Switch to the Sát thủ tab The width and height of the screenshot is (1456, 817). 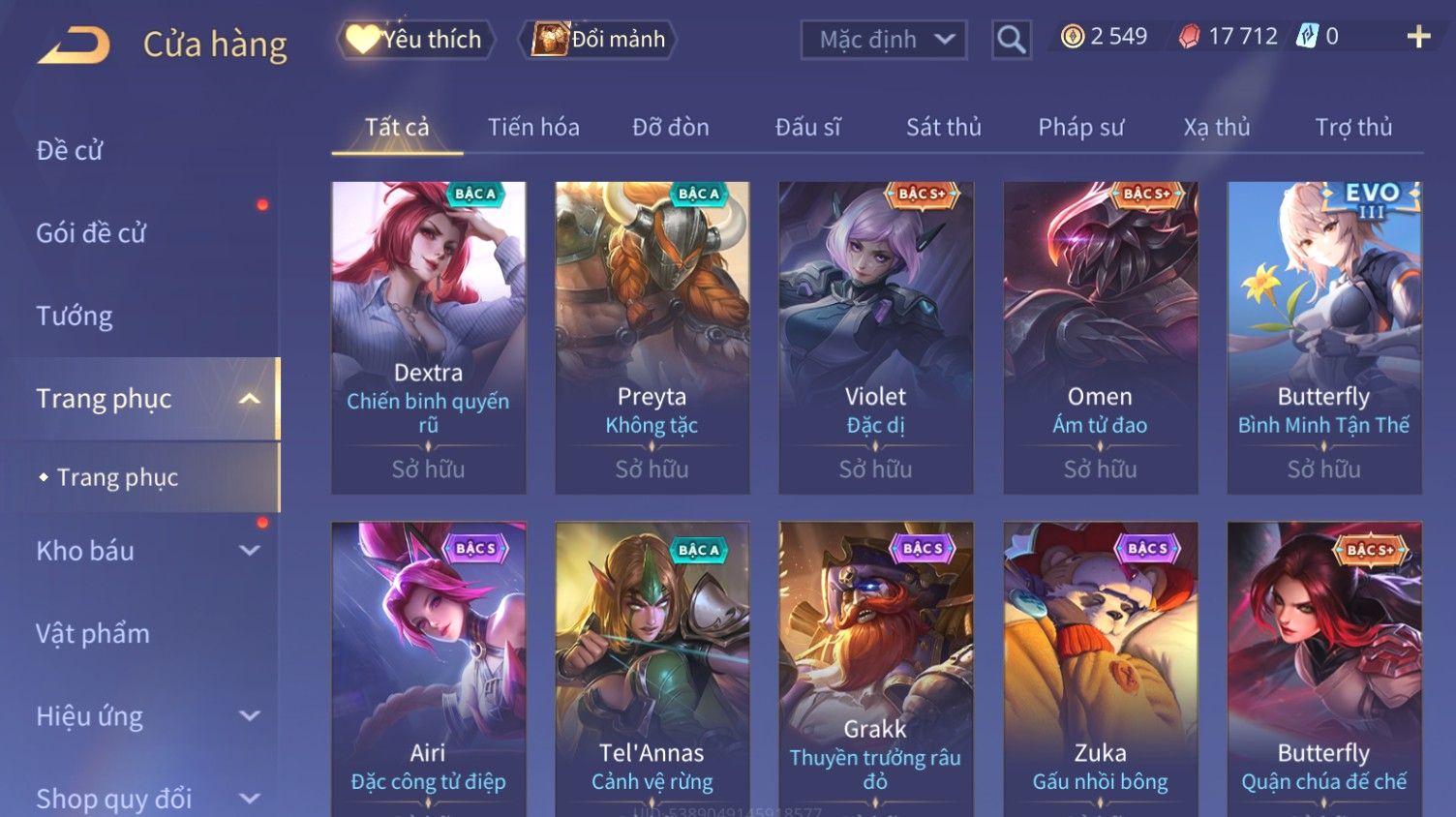(x=943, y=127)
